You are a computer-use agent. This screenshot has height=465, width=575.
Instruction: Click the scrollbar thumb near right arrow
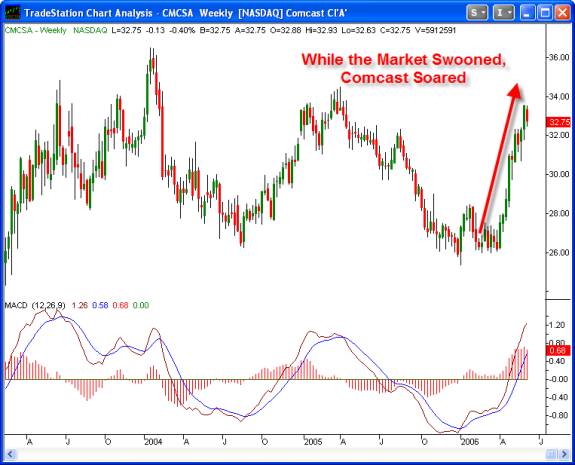(x=551, y=454)
